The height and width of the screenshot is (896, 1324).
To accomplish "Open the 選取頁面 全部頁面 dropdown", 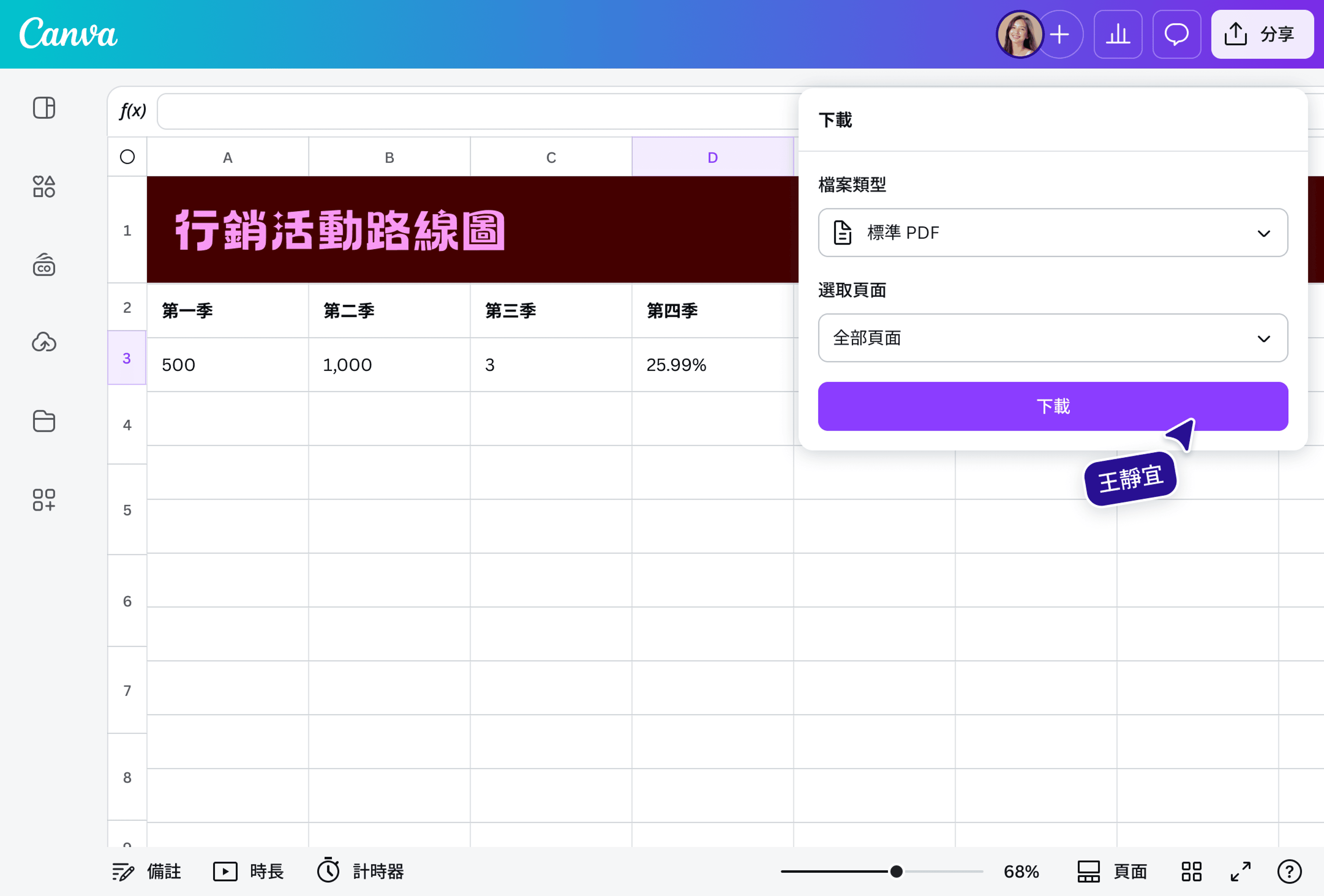I will pyautogui.click(x=1053, y=338).
